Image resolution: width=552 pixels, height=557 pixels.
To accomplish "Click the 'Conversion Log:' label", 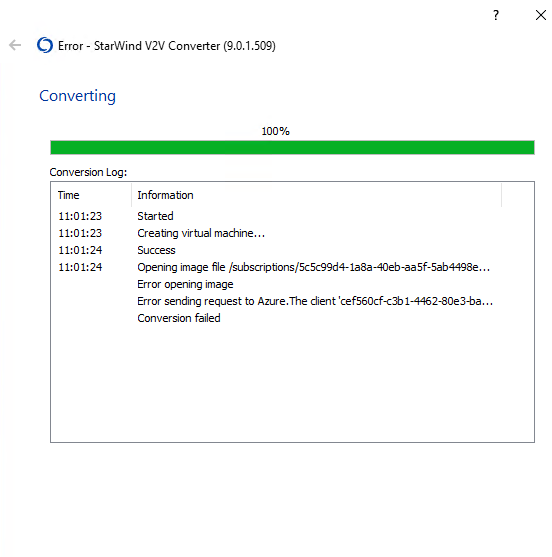I will pyautogui.click(x=88, y=172).
